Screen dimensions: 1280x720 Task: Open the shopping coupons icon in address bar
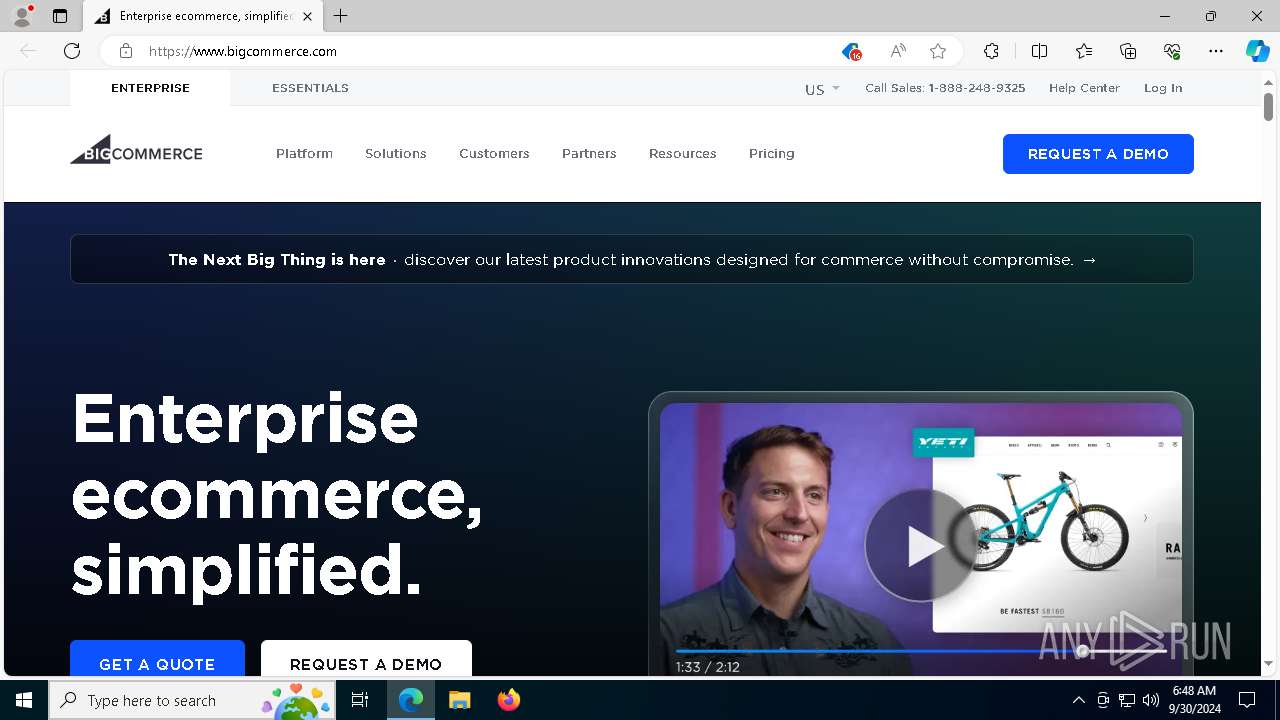click(x=851, y=51)
